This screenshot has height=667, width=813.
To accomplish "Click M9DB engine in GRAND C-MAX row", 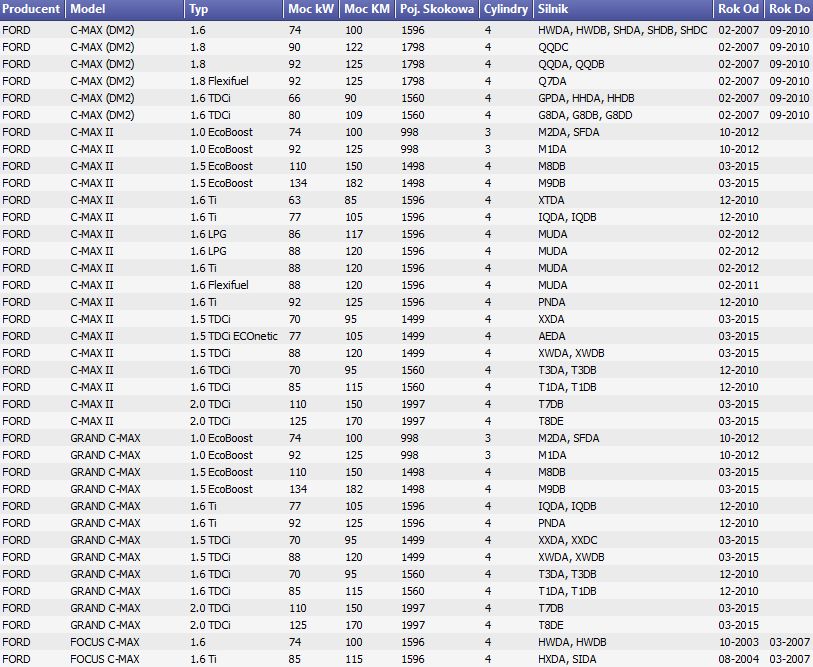I will pos(552,490).
